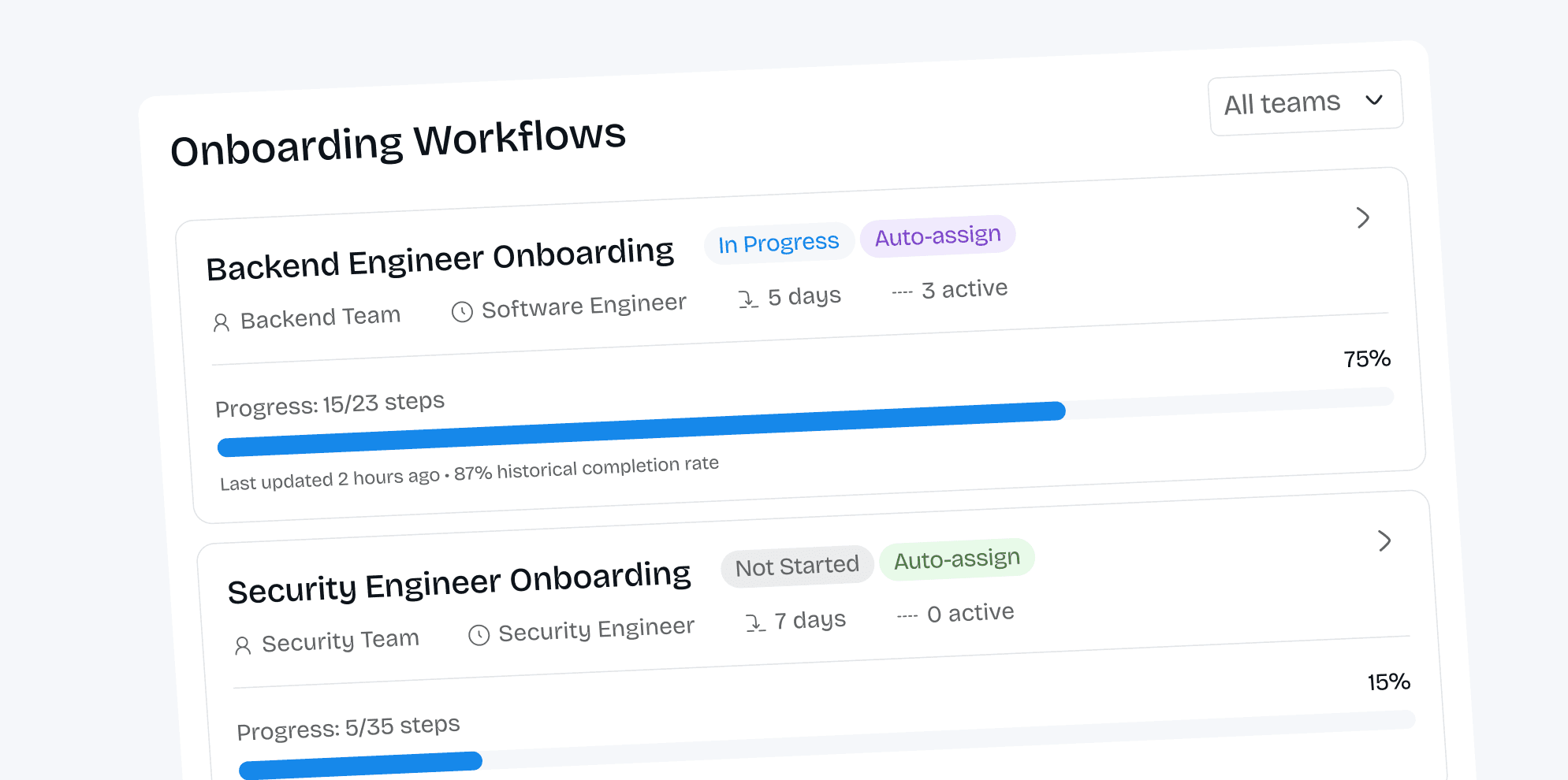The width and height of the screenshot is (1568, 780).
Task: Click the Not Started status badge
Action: (x=797, y=566)
